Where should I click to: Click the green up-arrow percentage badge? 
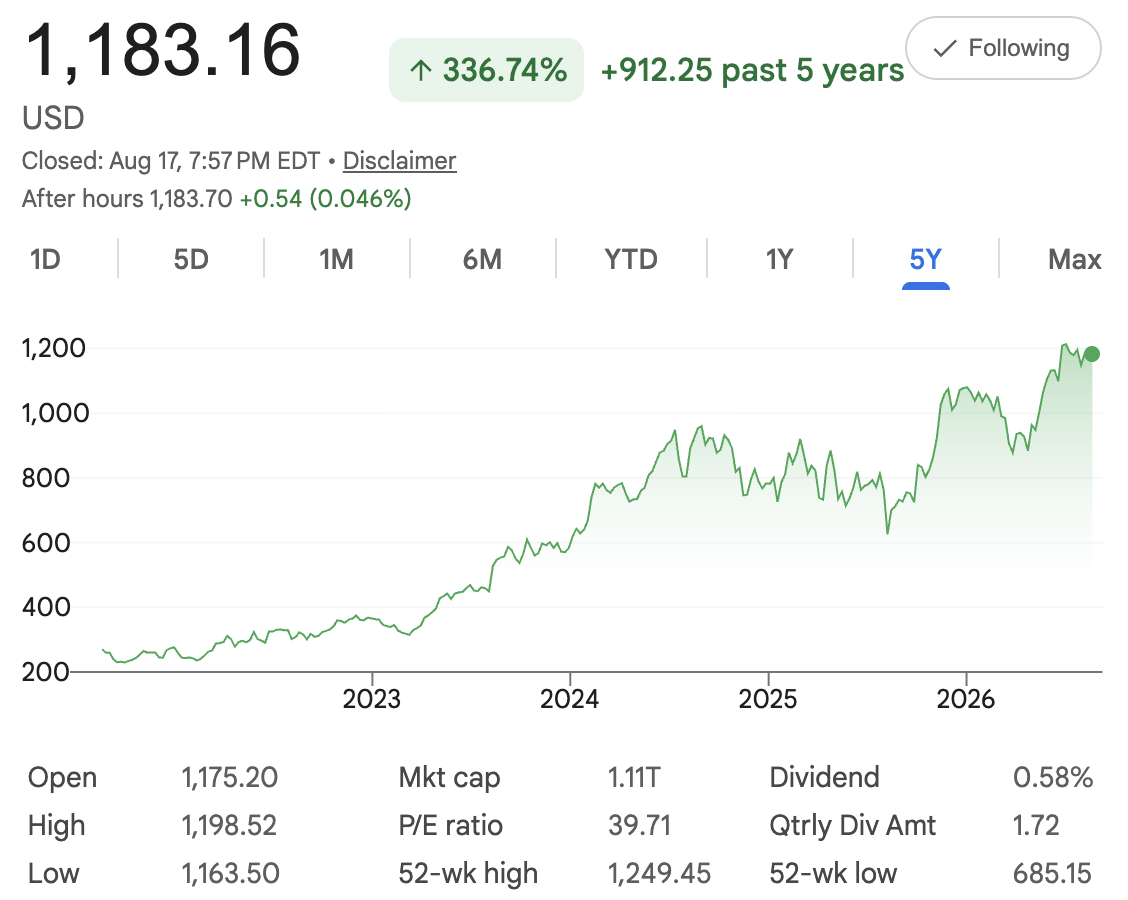point(486,70)
